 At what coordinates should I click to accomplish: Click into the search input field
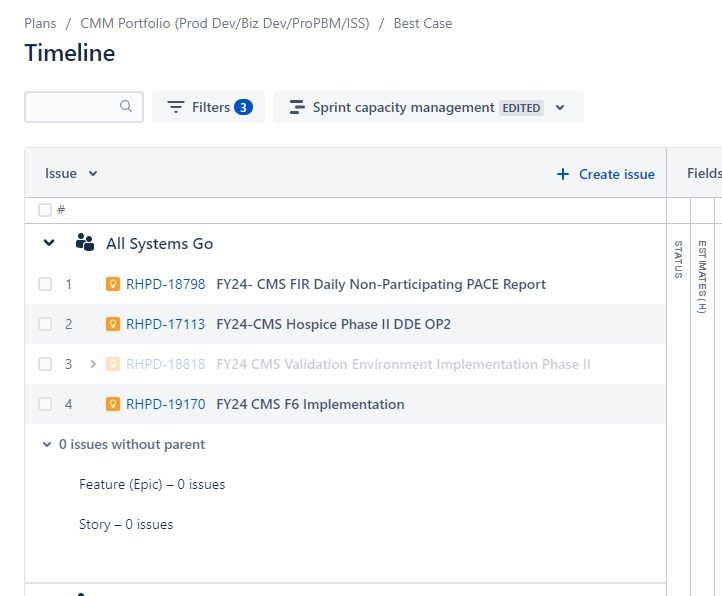point(84,107)
